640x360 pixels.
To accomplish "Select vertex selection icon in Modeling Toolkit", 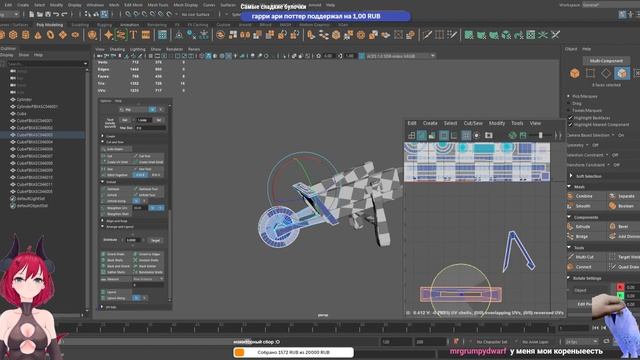I will pyautogui.click(x=590, y=73).
